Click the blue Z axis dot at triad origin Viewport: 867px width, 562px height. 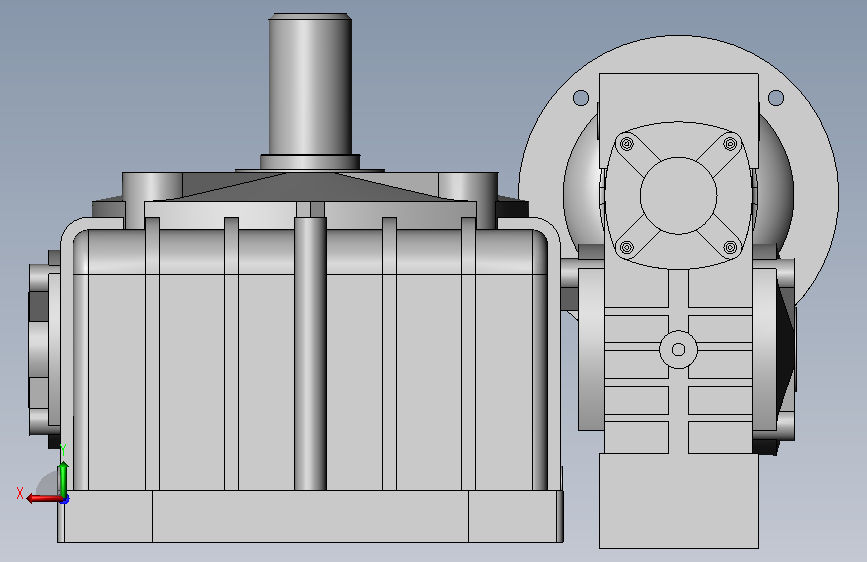pos(65,499)
